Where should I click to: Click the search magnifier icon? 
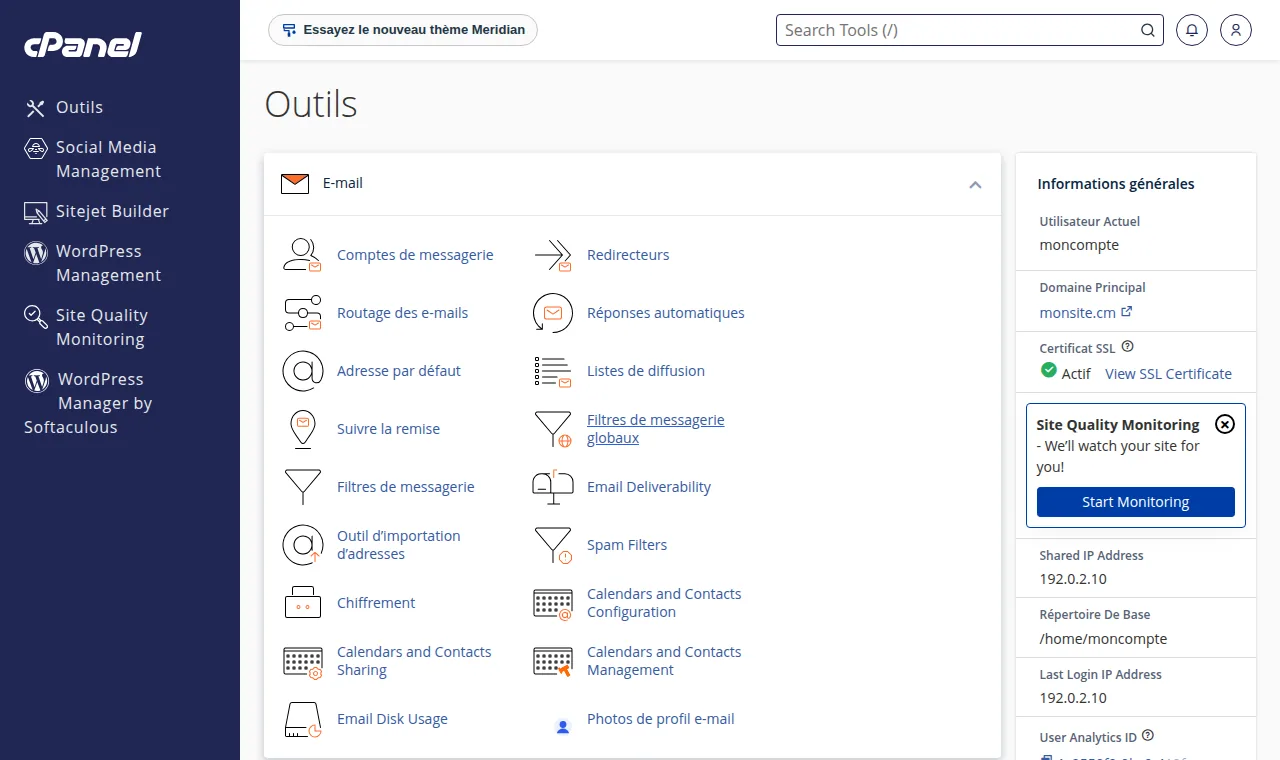tap(1148, 30)
